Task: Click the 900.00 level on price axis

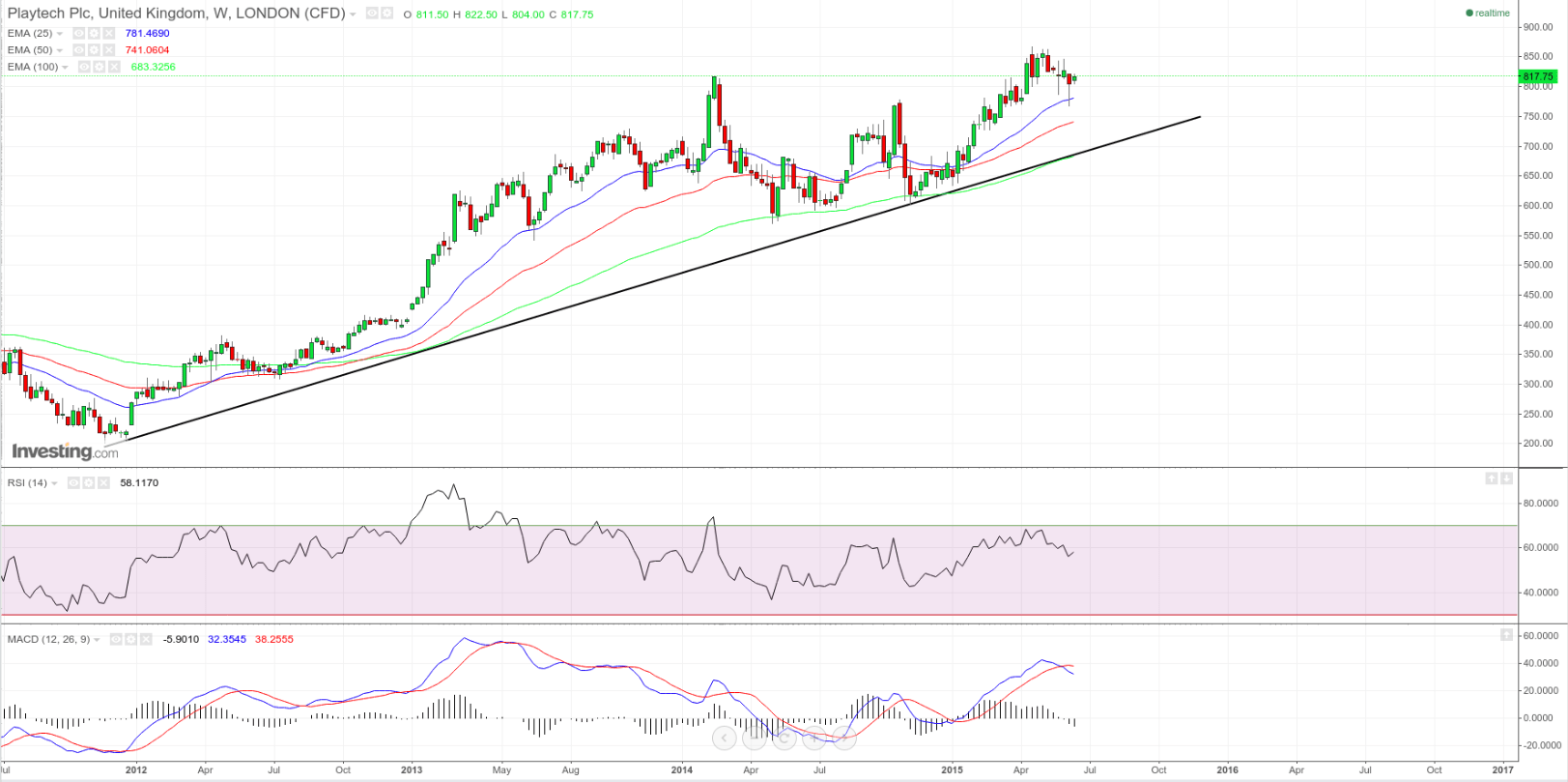Action: click(1538, 27)
